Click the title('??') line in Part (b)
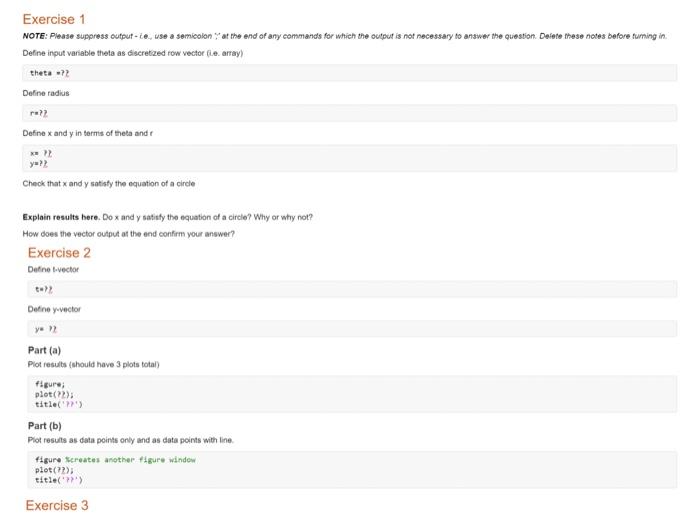This screenshot has height=519, width=700. click(x=58, y=480)
